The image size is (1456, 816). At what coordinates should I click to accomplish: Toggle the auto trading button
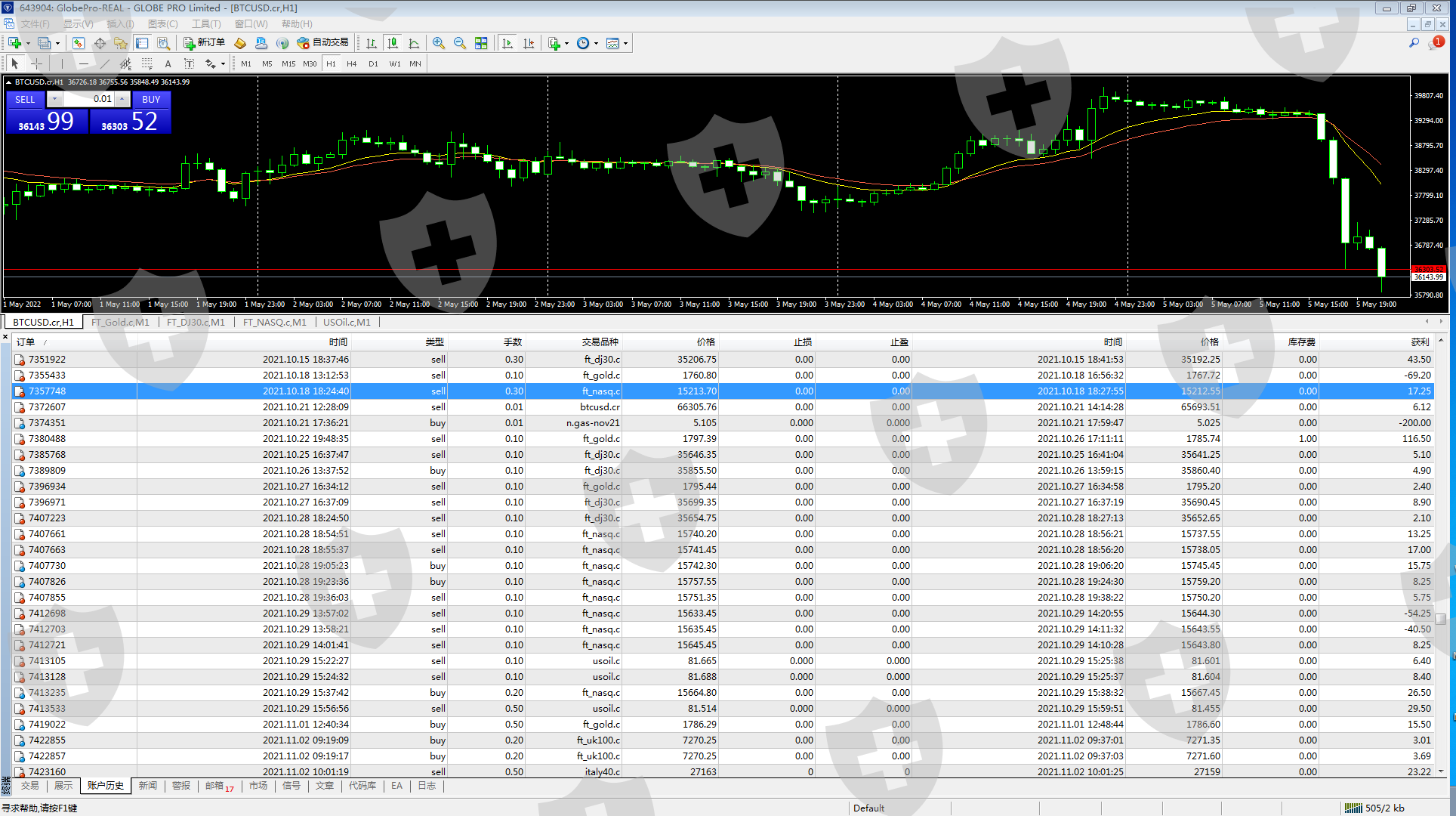point(323,43)
